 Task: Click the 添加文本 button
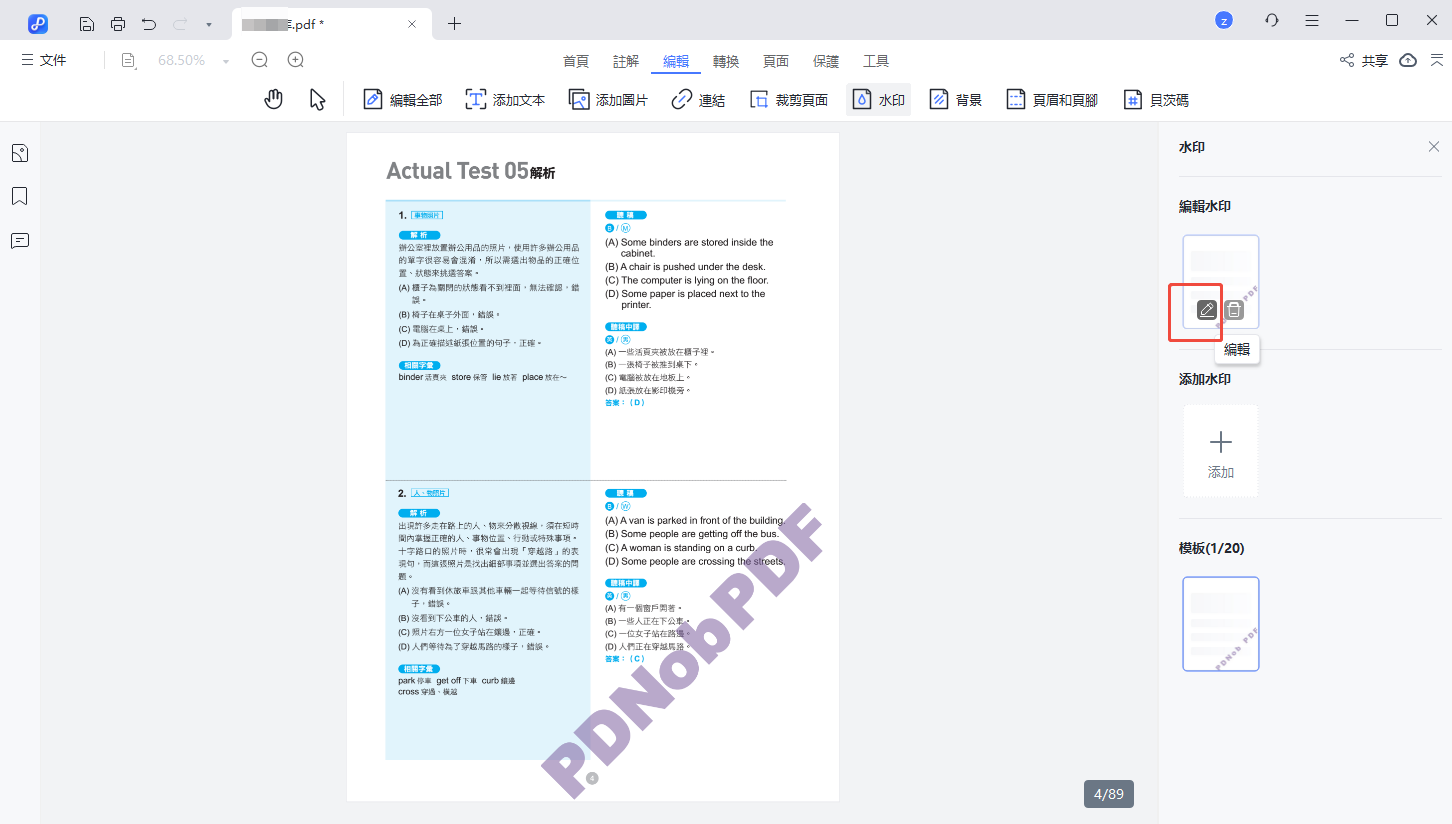(506, 100)
